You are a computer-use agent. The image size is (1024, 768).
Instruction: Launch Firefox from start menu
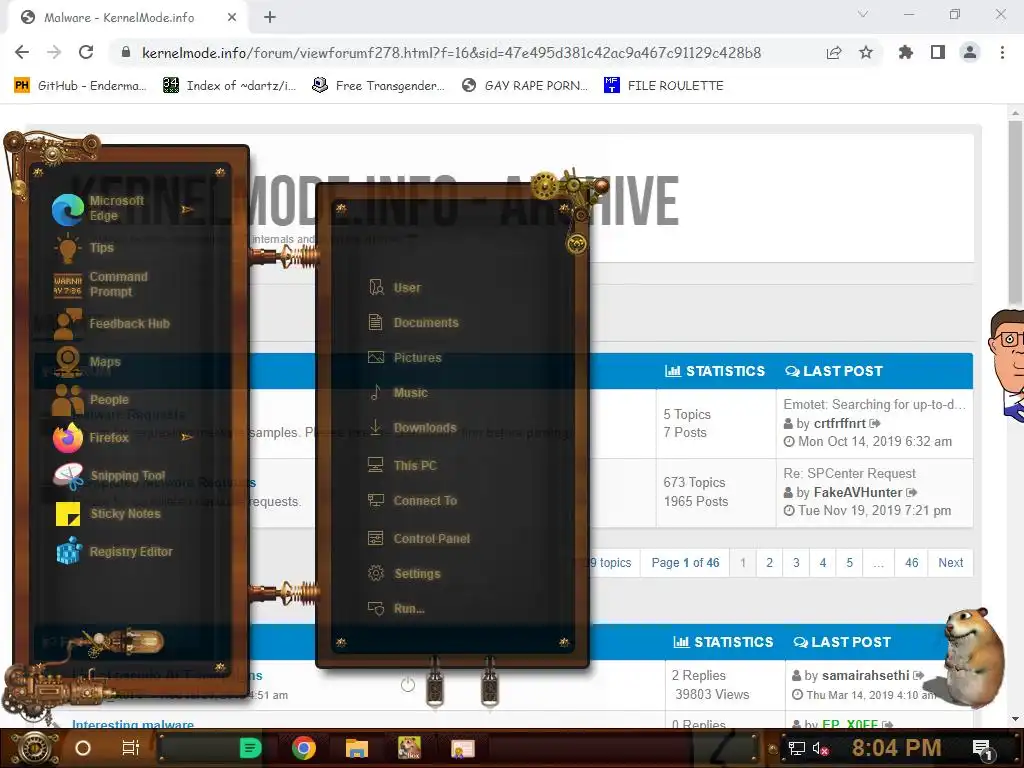(91, 438)
